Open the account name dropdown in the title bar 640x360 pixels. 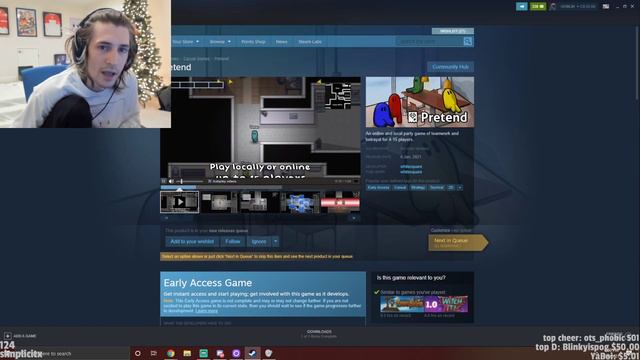(578, 7)
